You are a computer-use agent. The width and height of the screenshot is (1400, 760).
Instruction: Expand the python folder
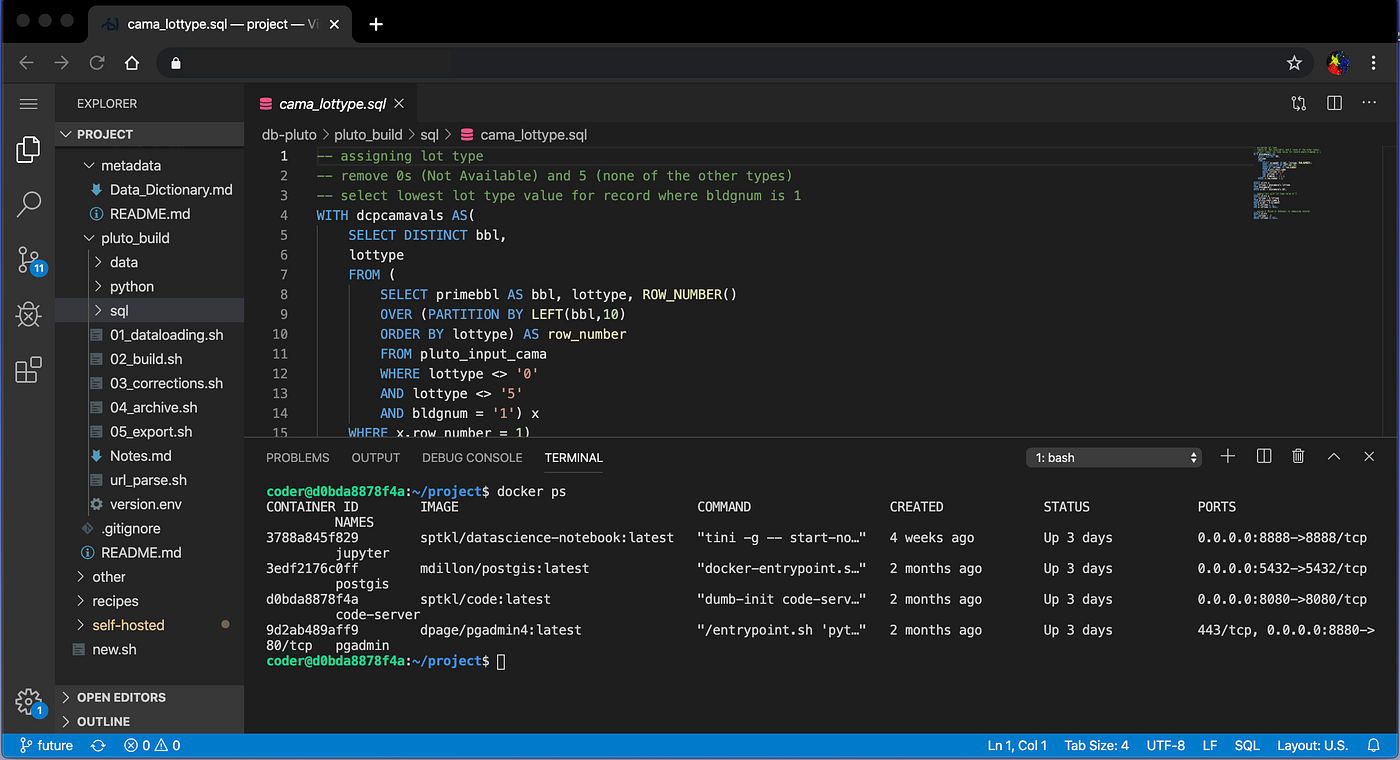131,286
